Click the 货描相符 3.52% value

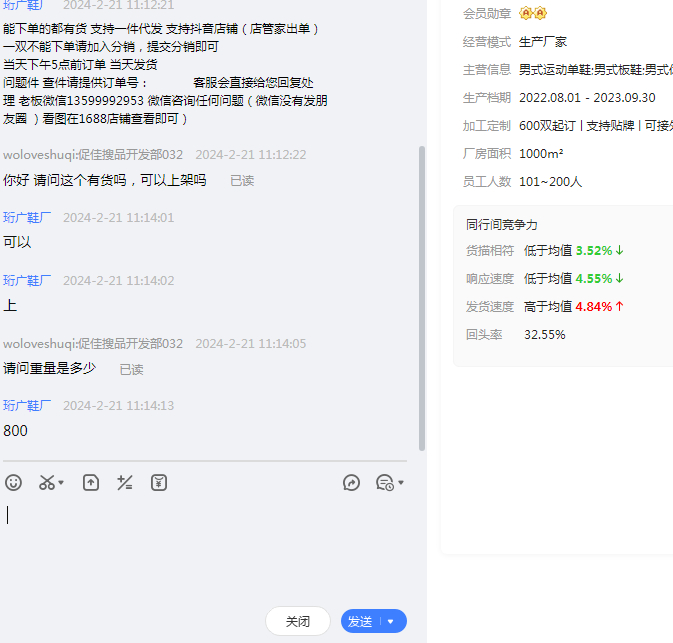[593, 250]
